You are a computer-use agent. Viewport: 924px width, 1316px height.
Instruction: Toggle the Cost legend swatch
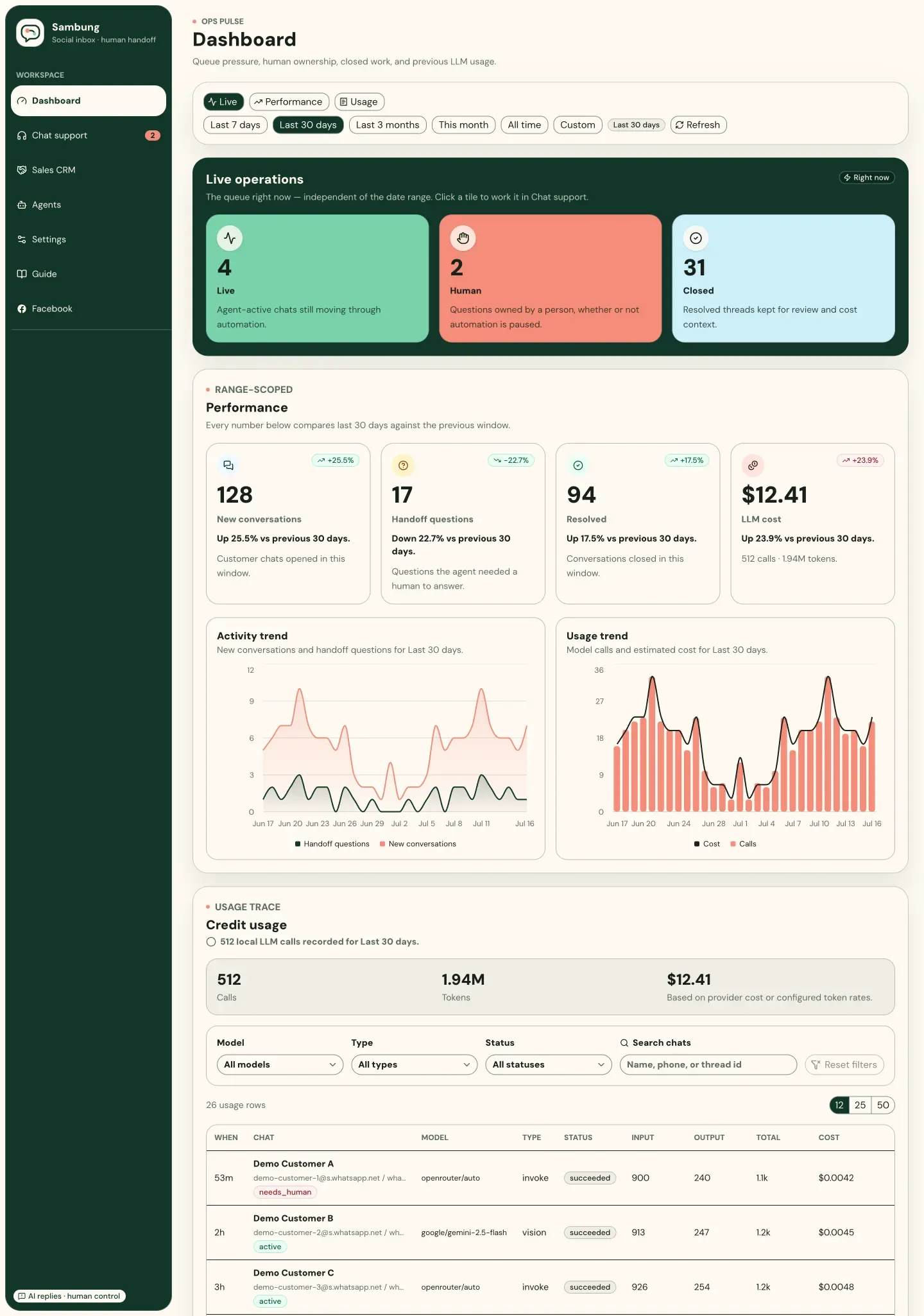point(697,844)
